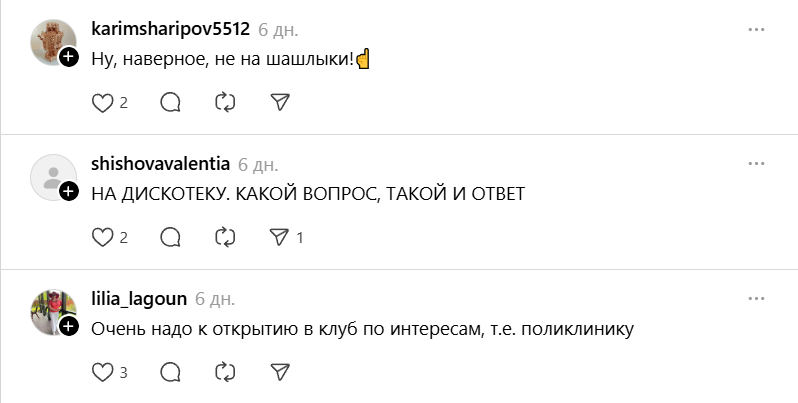The height and width of the screenshot is (403, 798).
Task: Share karimsharipov5512's comment via send icon
Action: [280, 102]
